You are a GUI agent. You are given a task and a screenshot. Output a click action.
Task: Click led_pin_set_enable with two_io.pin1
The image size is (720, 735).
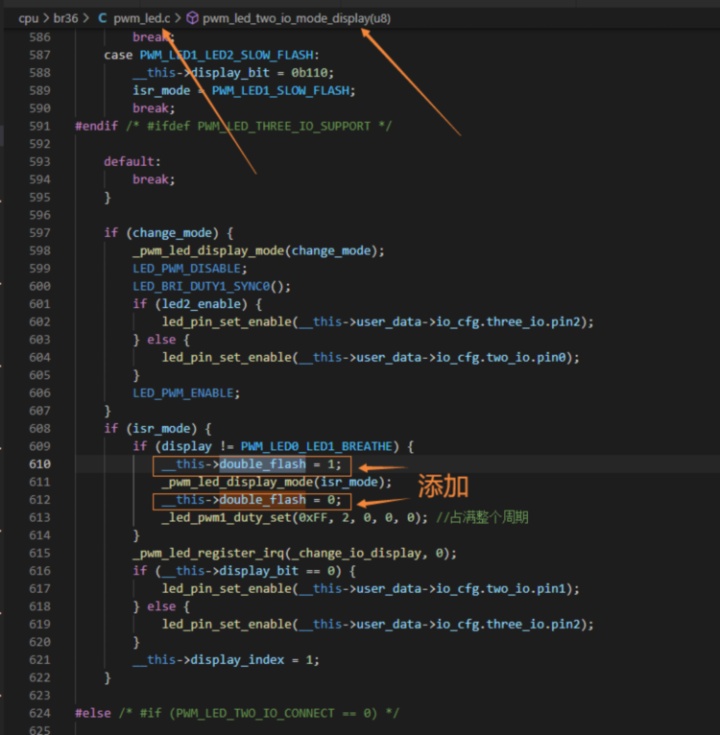[371, 589]
